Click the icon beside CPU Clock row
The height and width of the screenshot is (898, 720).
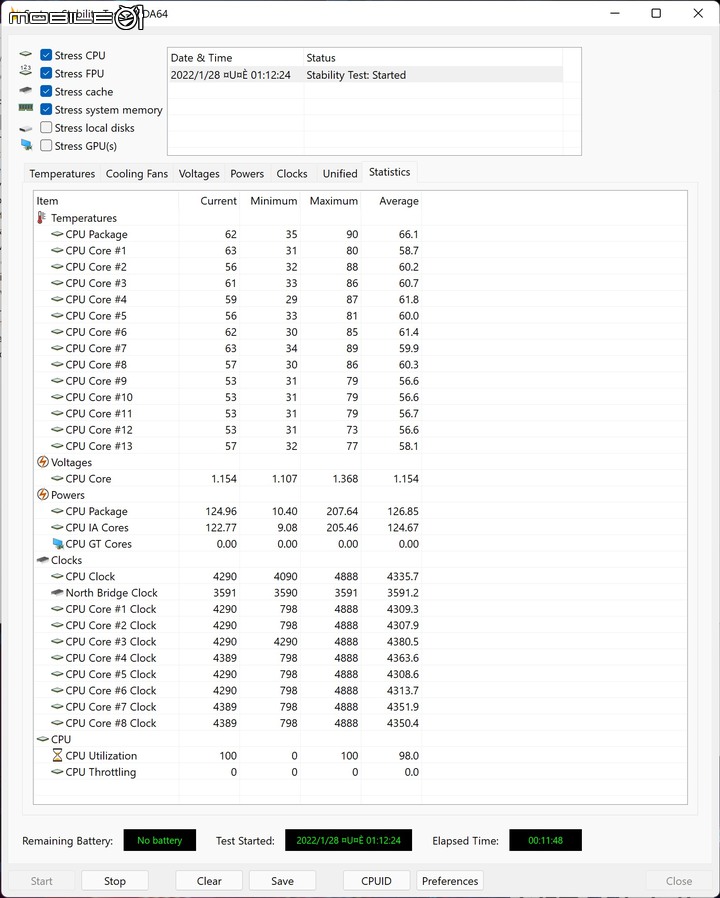pos(57,576)
